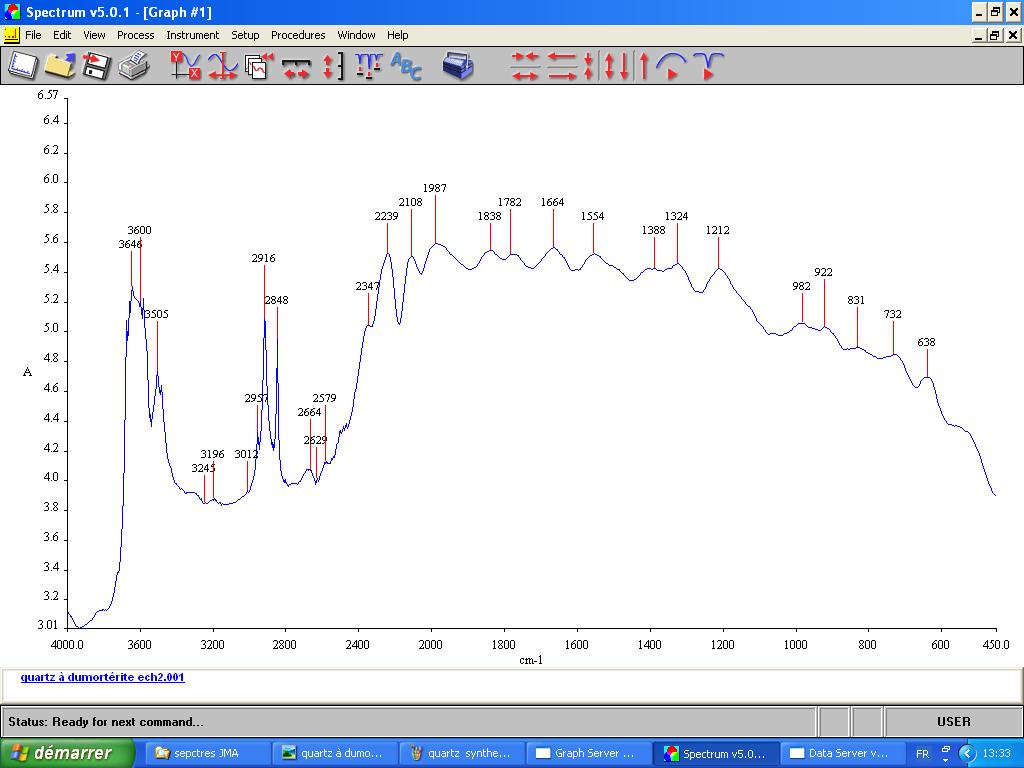The height and width of the screenshot is (768, 1024).
Task: Print the spectrum using the printer icon
Action: [x=133, y=66]
